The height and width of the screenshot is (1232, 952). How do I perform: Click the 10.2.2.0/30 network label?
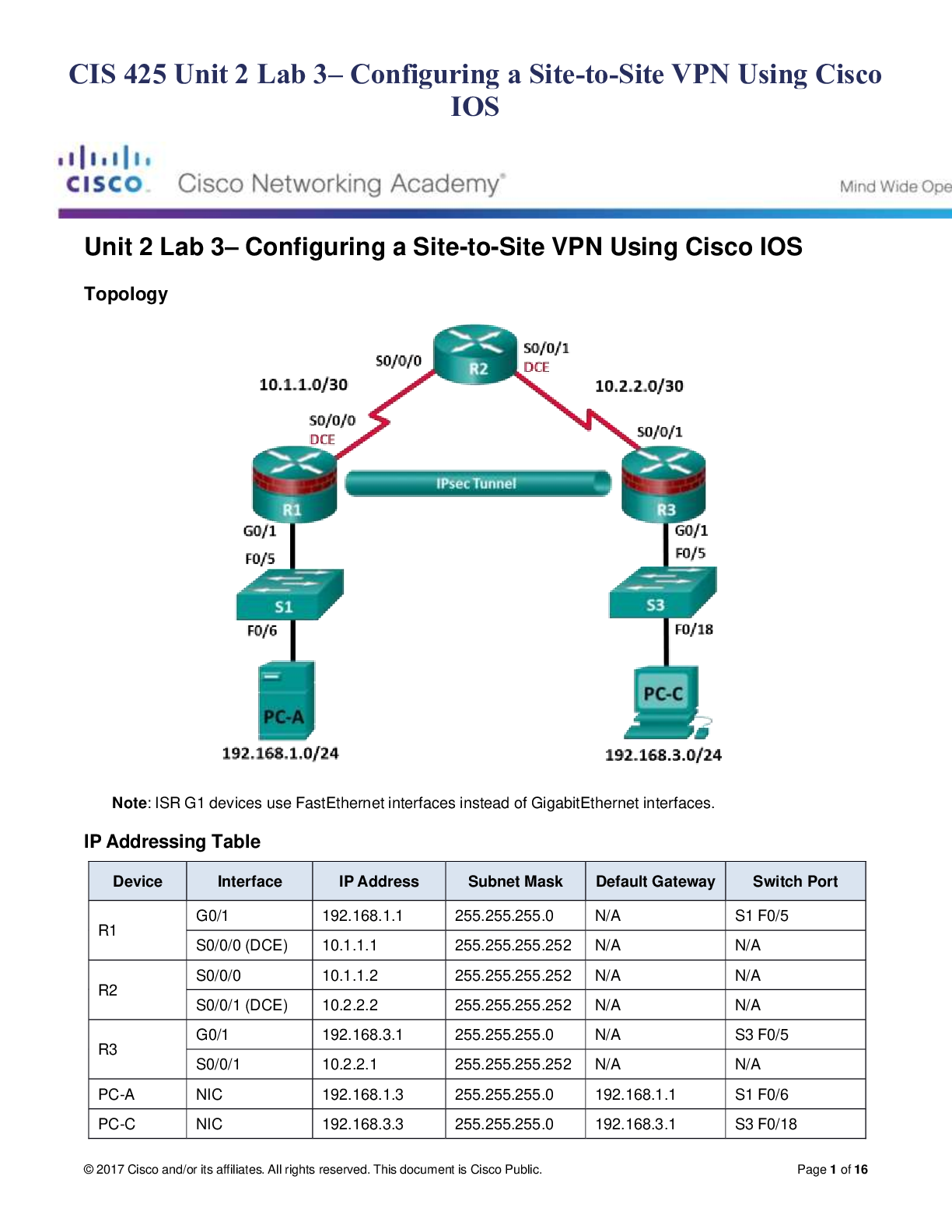coord(639,386)
